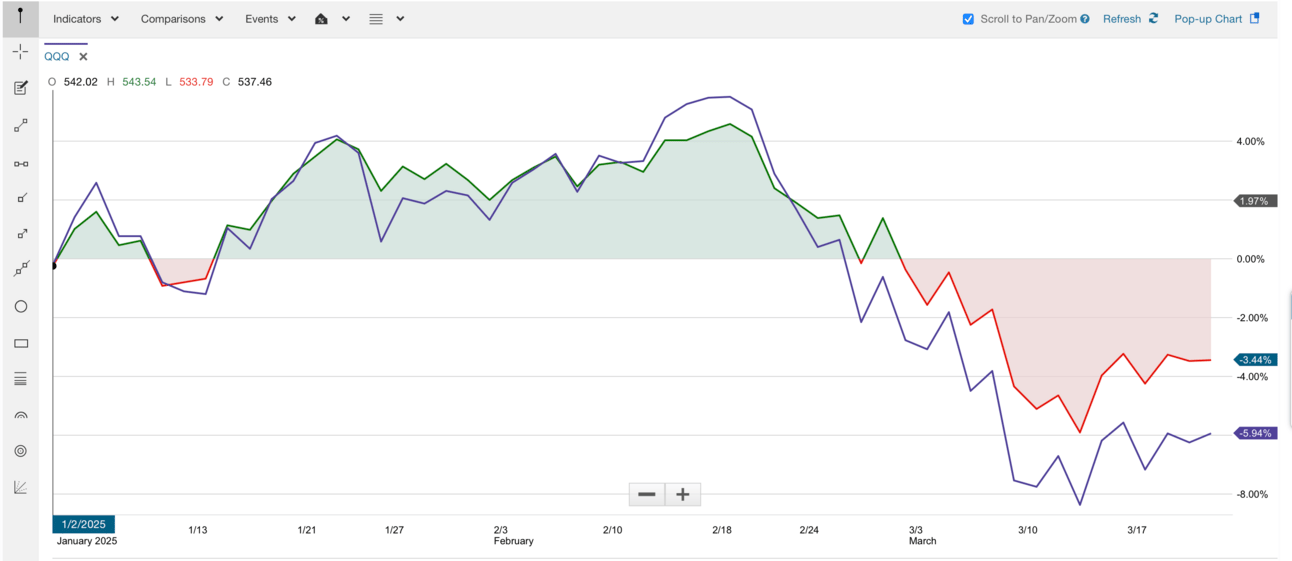The image size is (1292, 561).
Task: Select the horizontal parallel lines tool
Action: (x=20, y=379)
